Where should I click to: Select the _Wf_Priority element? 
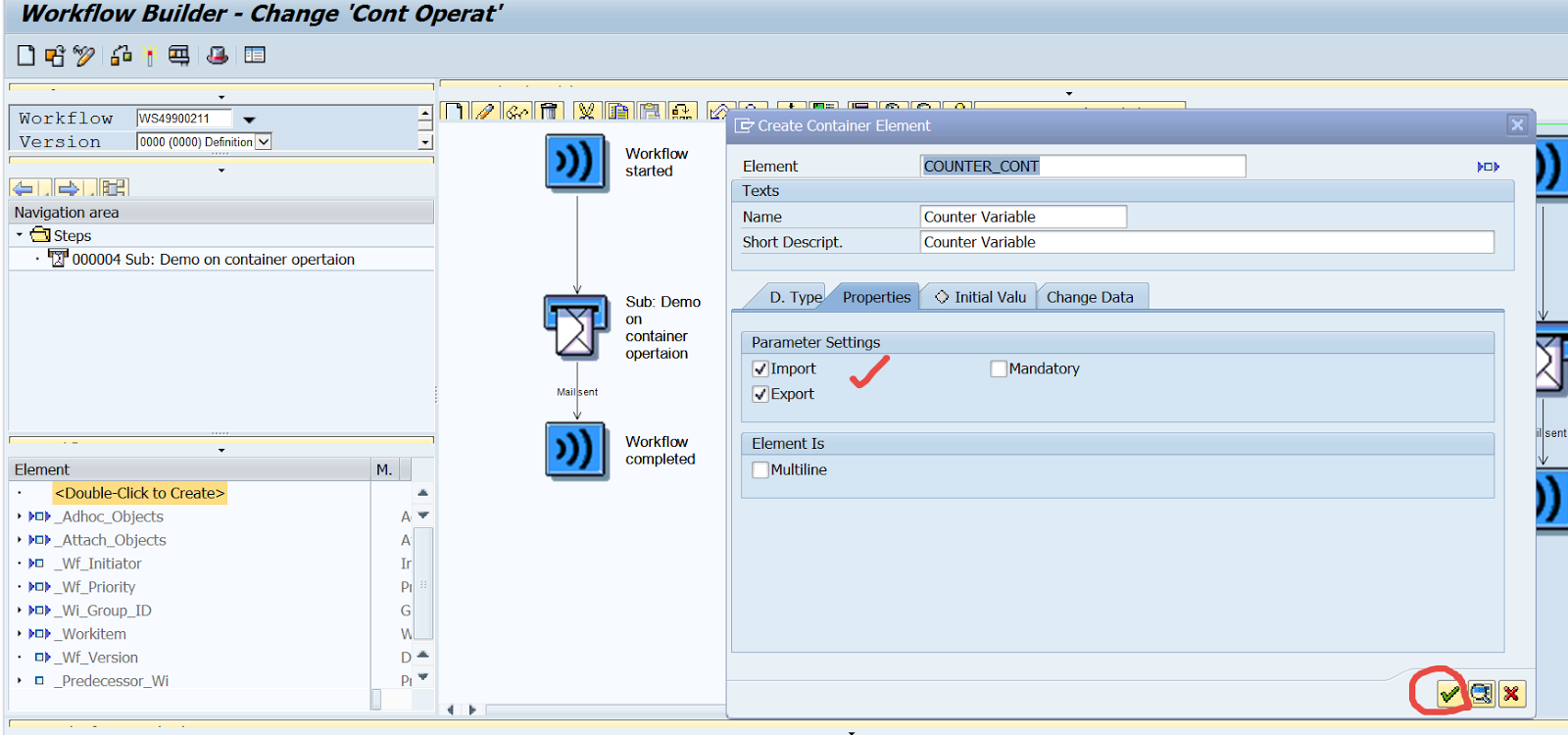coord(95,587)
